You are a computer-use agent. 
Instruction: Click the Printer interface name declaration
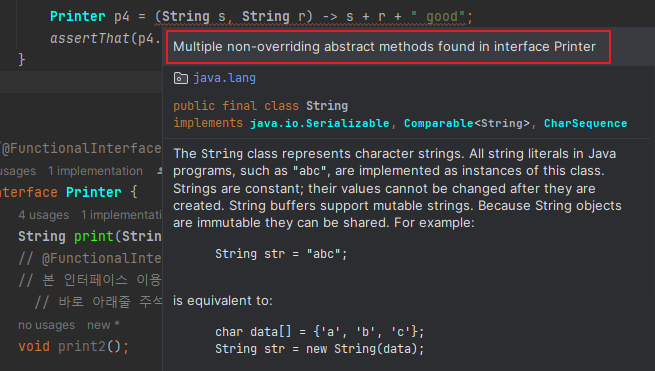pos(94,192)
